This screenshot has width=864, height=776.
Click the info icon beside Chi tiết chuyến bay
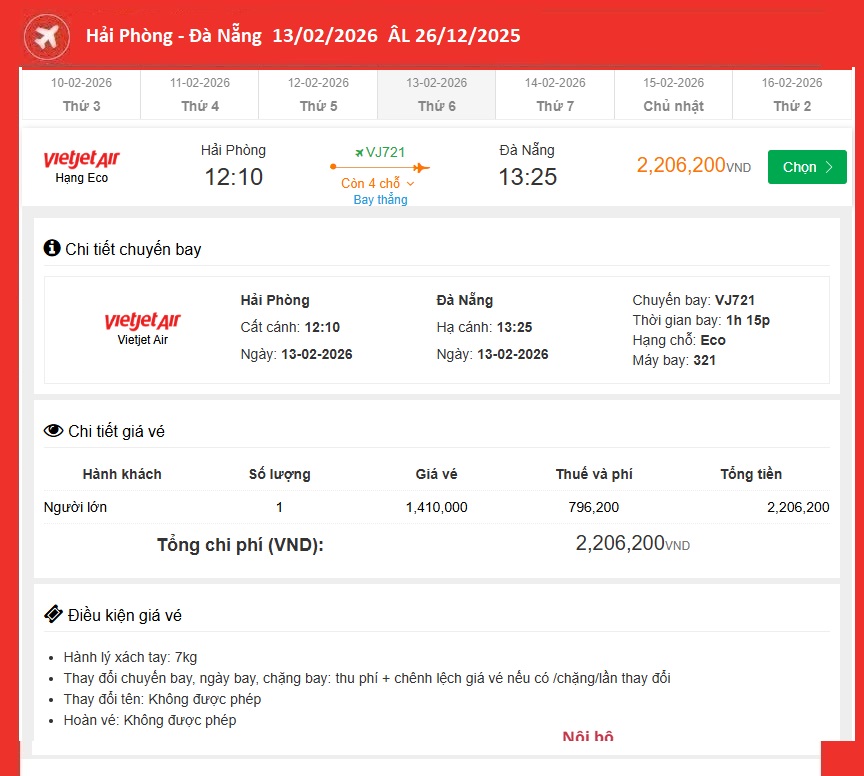coord(52,248)
